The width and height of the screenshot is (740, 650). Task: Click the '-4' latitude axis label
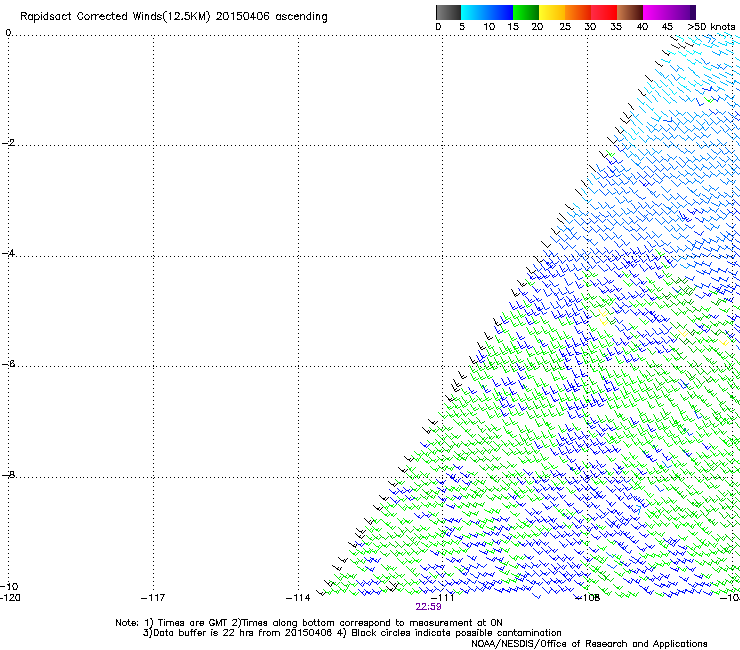(x=8, y=253)
